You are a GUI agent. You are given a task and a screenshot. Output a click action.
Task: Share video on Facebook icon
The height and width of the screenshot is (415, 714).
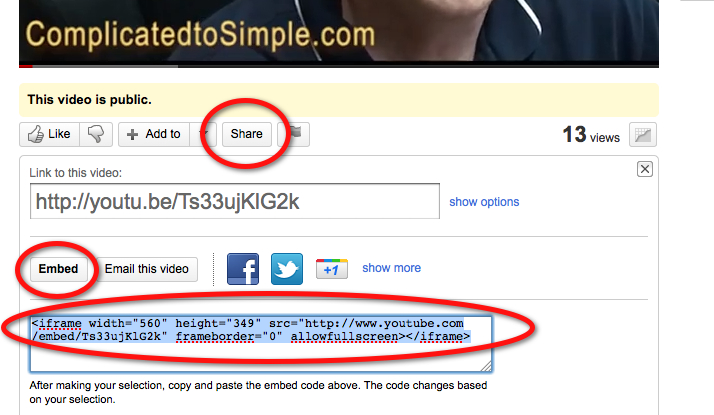(243, 269)
